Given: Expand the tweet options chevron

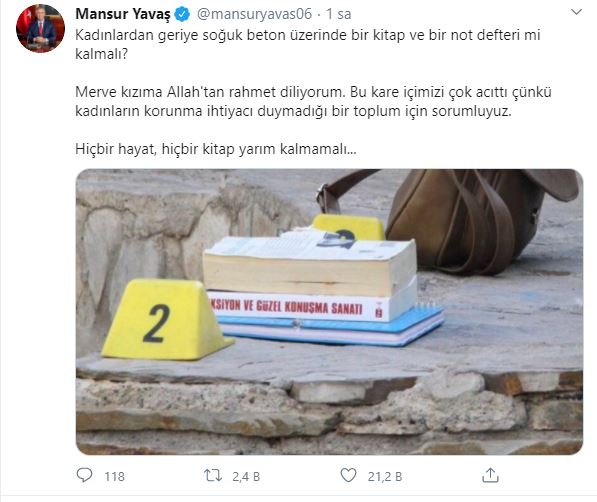Looking at the screenshot, I should (x=576, y=12).
